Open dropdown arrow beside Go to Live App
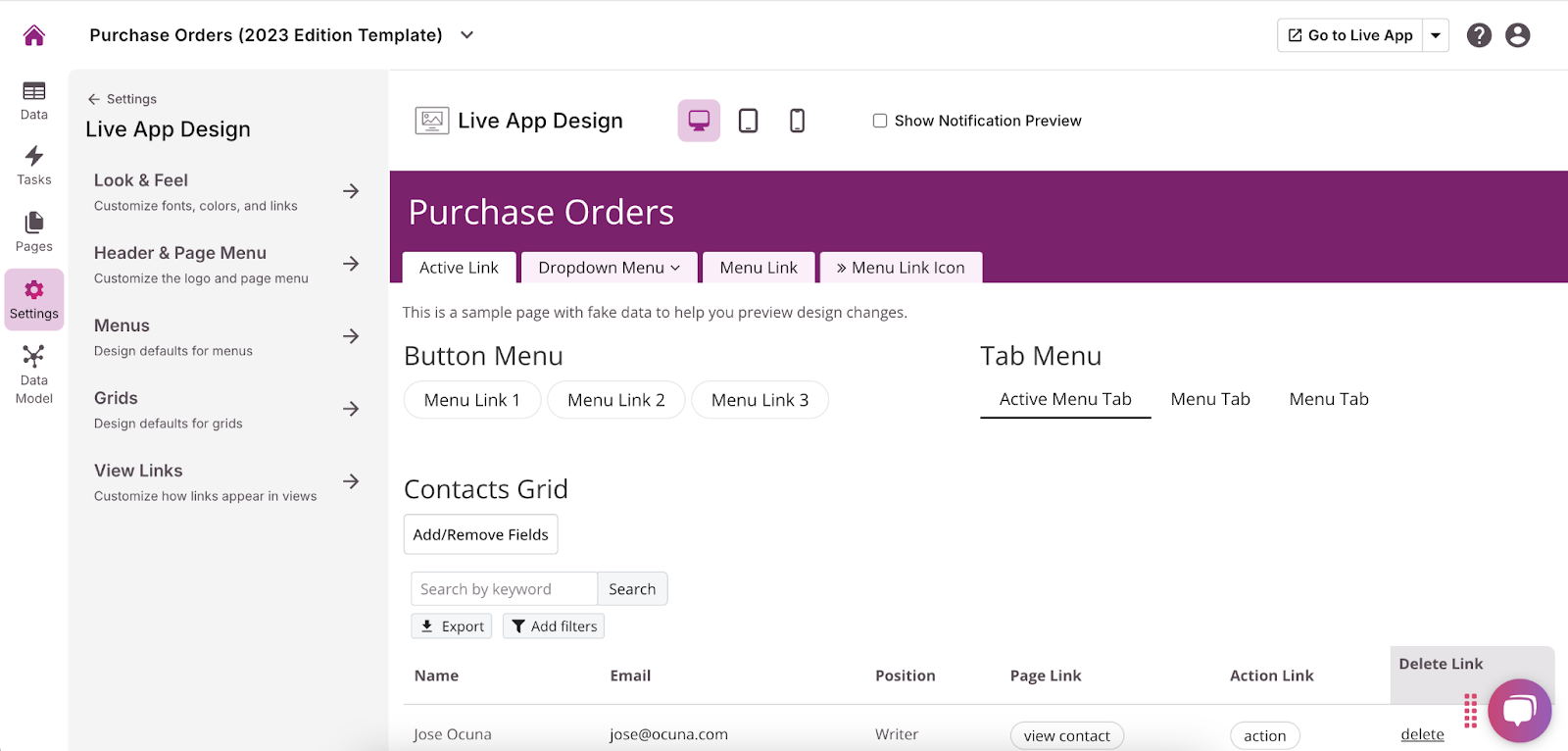 click(1436, 35)
